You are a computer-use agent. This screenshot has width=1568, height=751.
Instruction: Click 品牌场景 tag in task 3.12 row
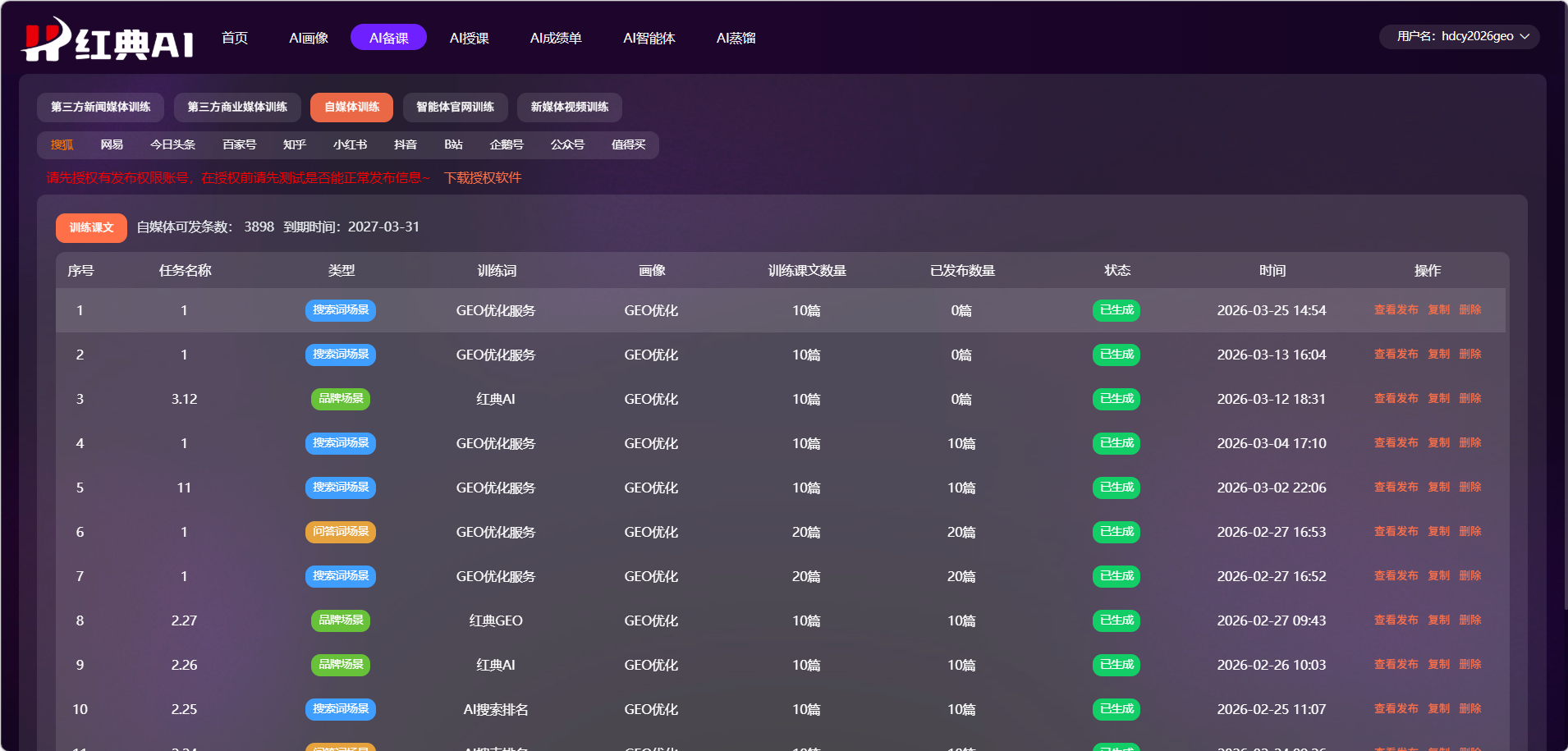[x=341, y=399]
